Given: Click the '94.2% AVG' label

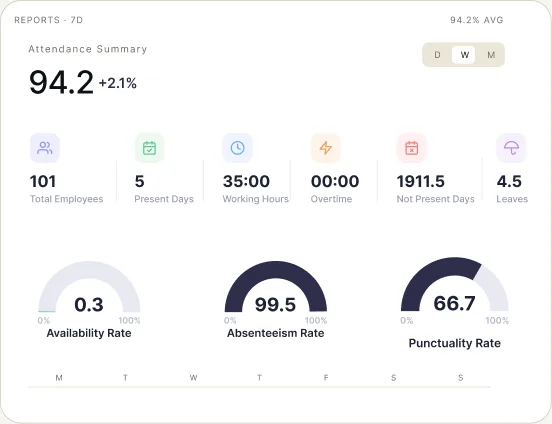Looking at the screenshot, I should tap(477, 20).
